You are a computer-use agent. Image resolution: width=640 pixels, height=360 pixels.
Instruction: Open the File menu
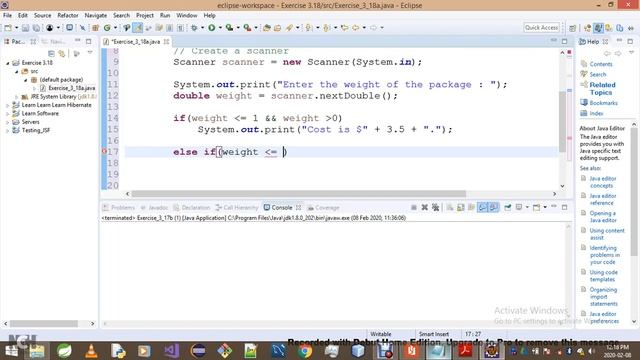pos(7,16)
